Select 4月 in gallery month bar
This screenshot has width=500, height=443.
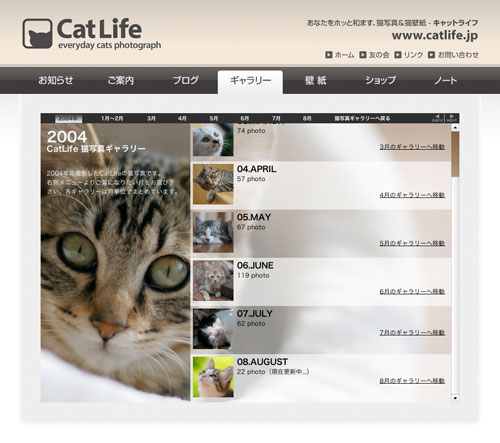[x=182, y=118]
